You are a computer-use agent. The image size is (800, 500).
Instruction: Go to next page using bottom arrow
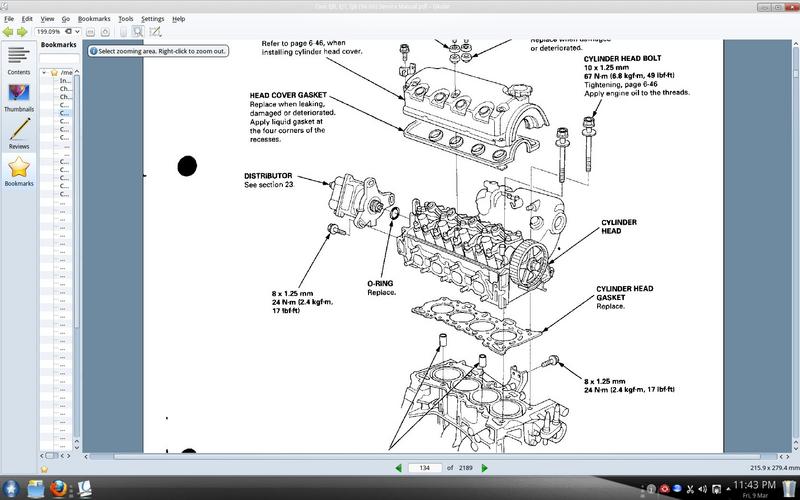(485, 467)
